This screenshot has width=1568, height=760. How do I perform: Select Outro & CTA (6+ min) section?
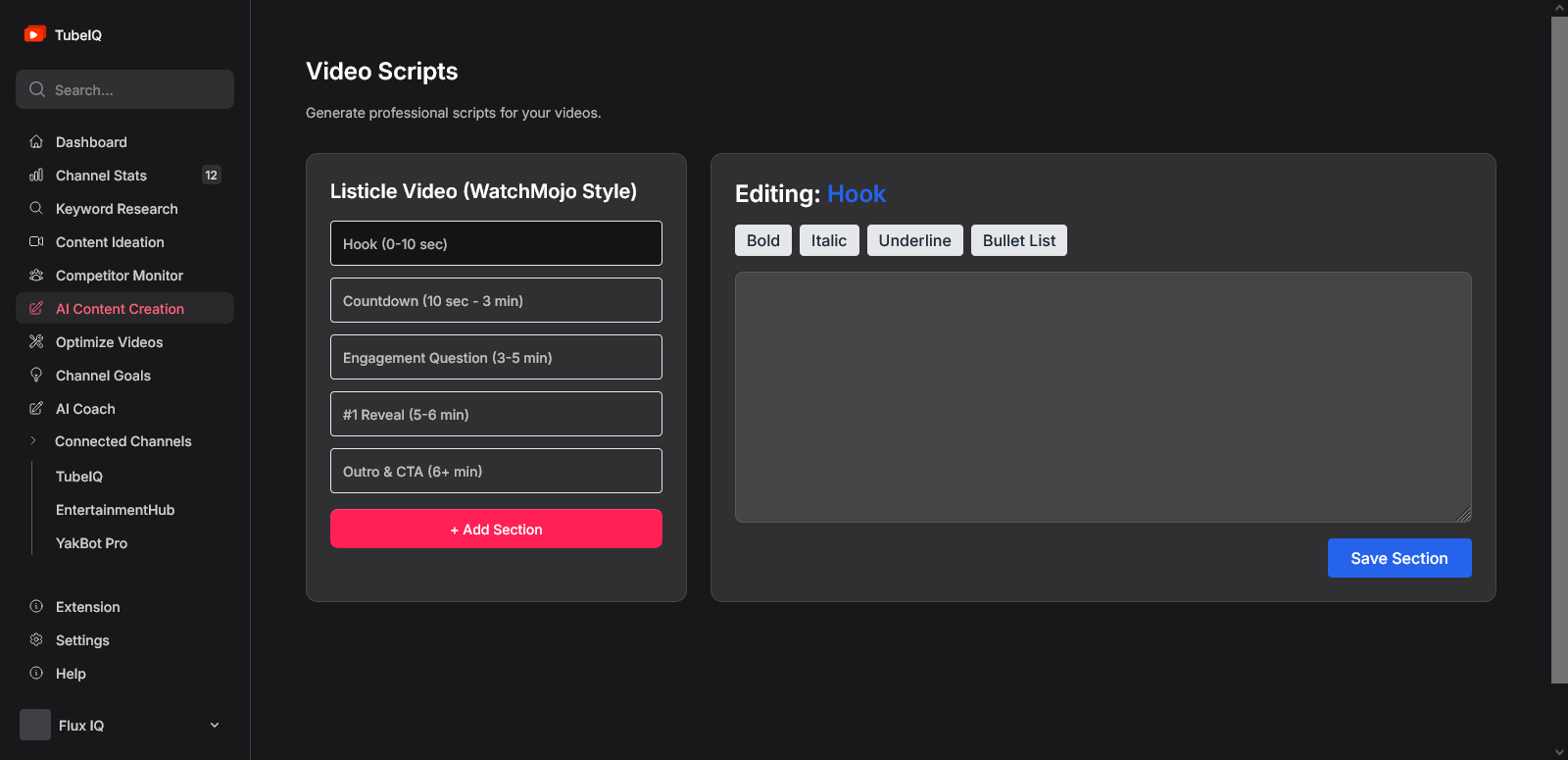point(496,471)
